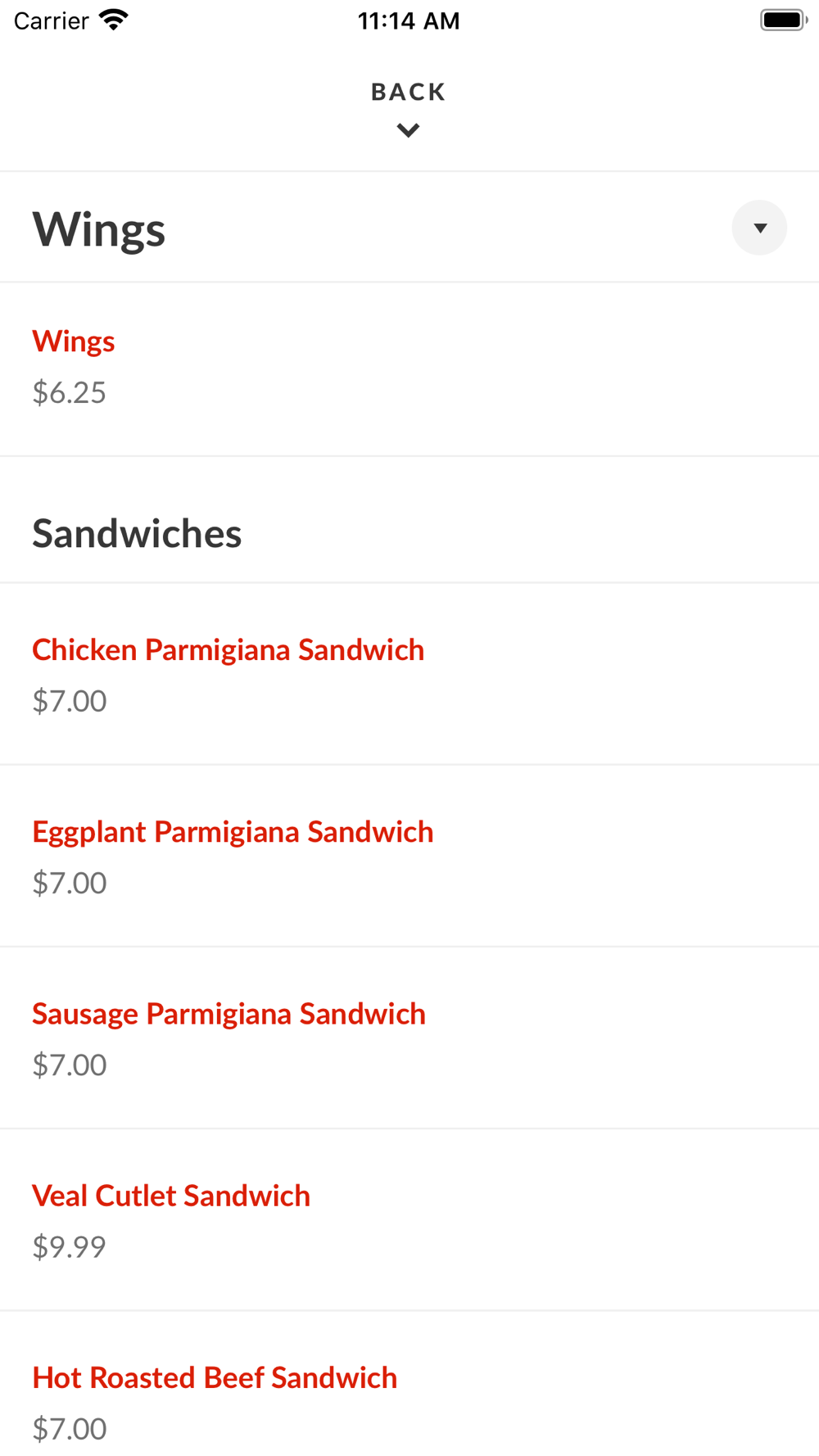Image resolution: width=819 pixels, height=1456 pixels.
Task: Pick the Hot Roasted Beef Sandwich
Action: point(215,1377)
